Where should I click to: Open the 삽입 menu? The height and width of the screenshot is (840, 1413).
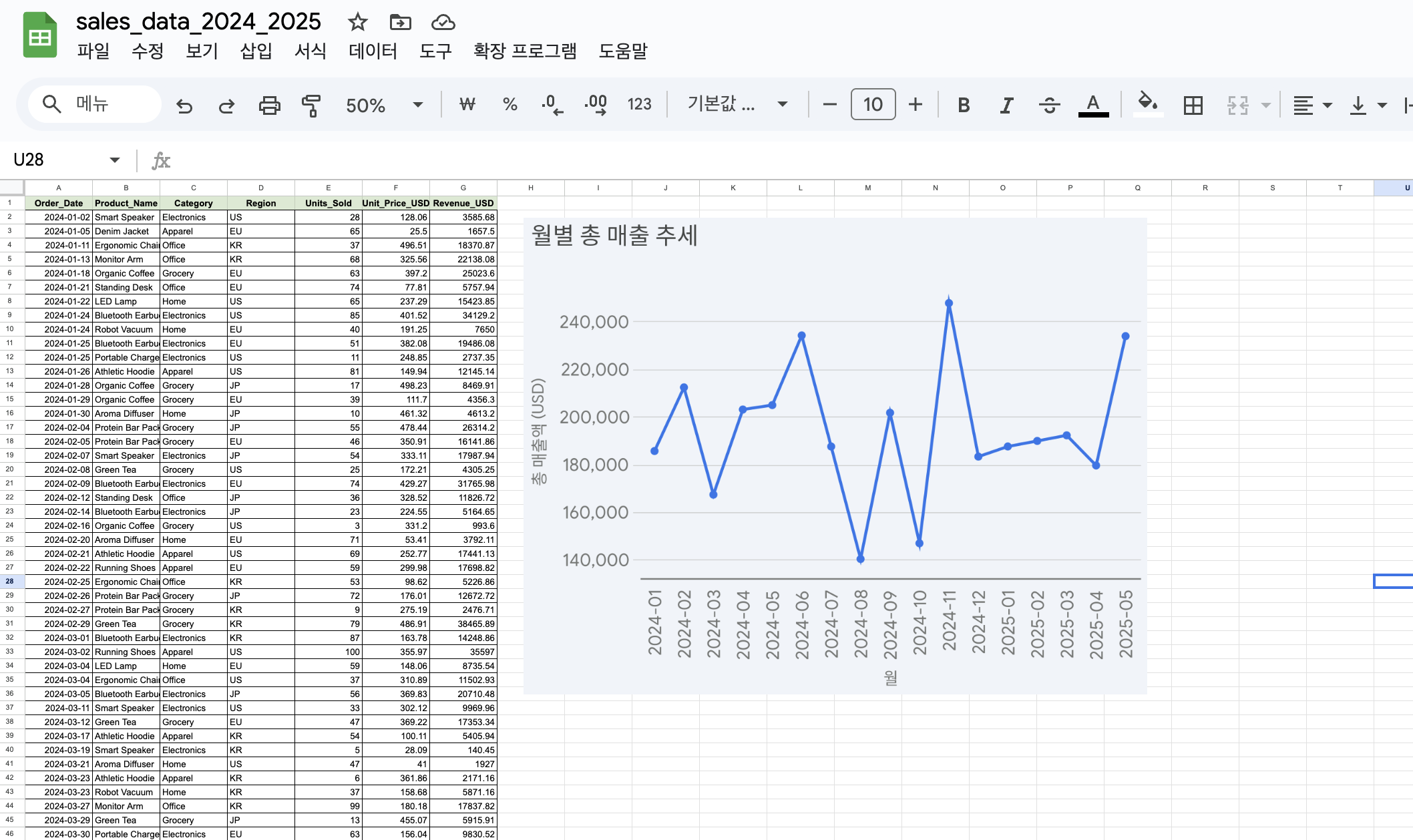pos(256,51)
